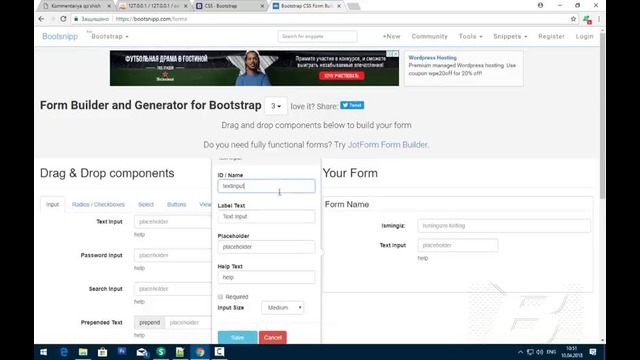
Task: Click the Tweet share button
Action: (x=352, y=105)
